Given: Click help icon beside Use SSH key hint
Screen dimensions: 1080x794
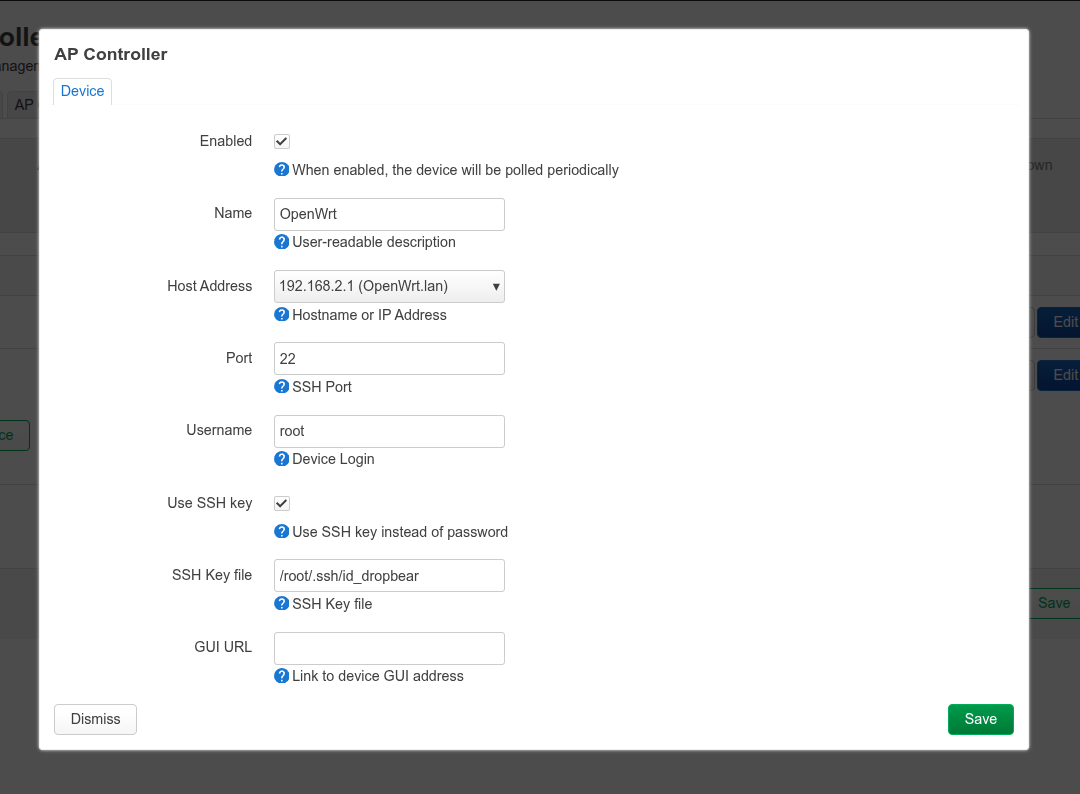Looking at the screenshot, I should coord(282,532).
